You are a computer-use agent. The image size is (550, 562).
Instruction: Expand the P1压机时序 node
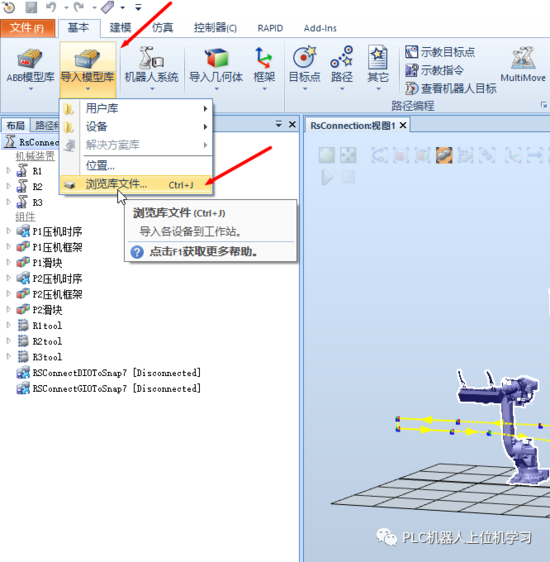click(9, 231)
